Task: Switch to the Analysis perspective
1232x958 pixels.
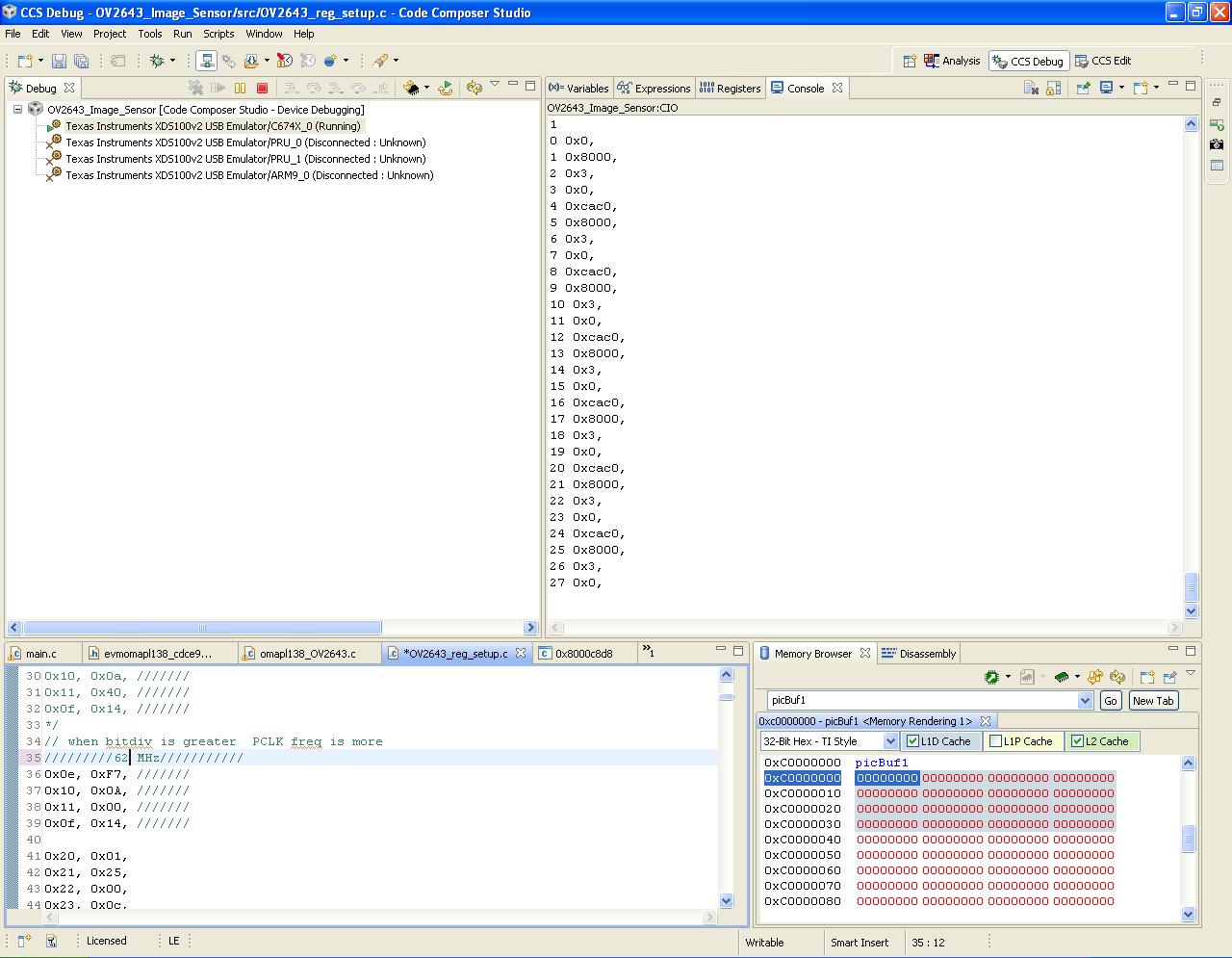Action: coord(952,61)
